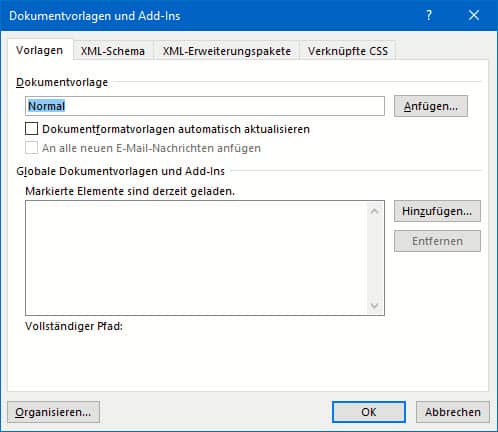The height and width of the screenshot is (432, 498).
Task: Click the list's scroll up arrow
Action: point(374,211)
